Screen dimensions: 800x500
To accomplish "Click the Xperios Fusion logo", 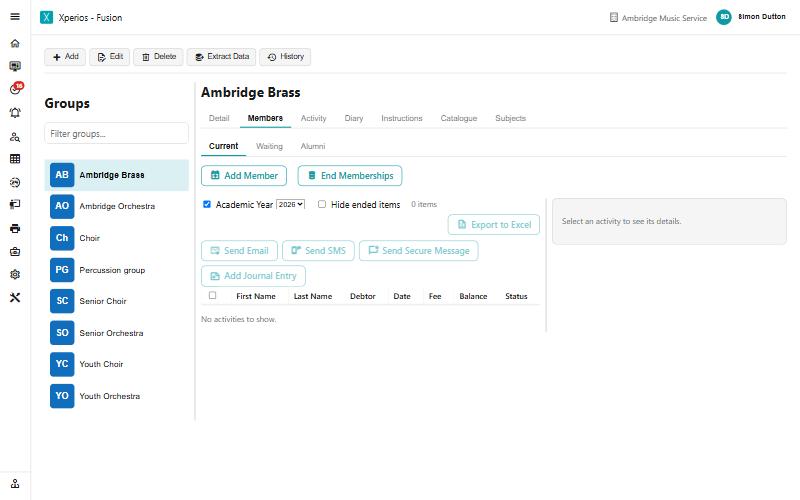I will pos(46,17).
